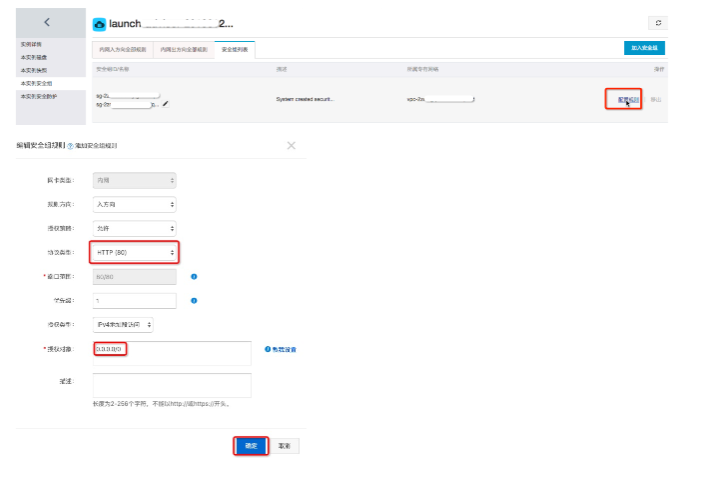Open the rule direction dropdown showing 入方向

point(134,205)
